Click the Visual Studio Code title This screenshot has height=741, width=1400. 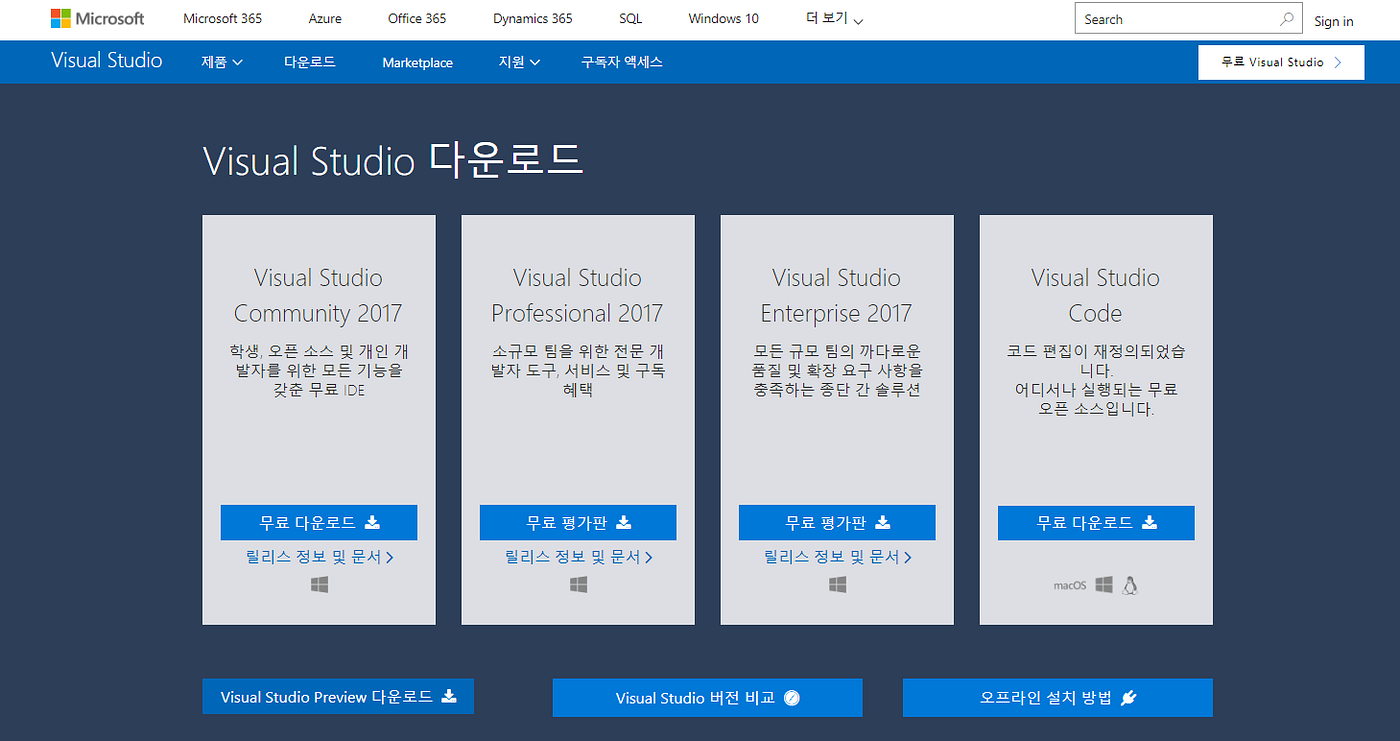point(1095,295)
